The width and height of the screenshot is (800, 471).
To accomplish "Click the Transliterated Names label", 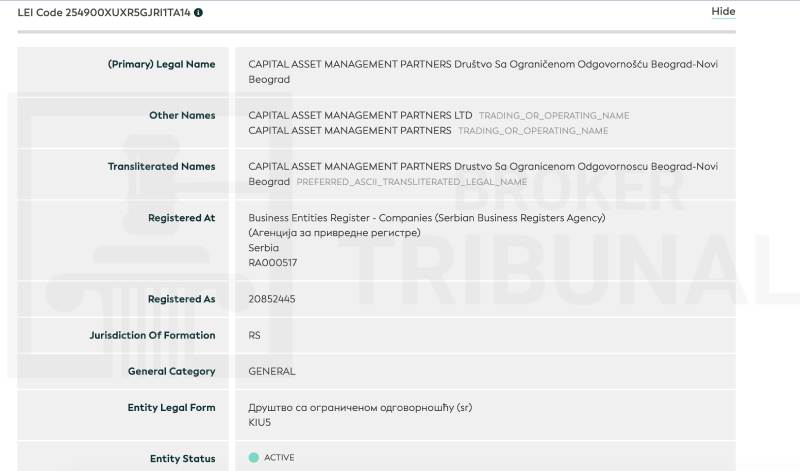I will (x=161, y=166).
